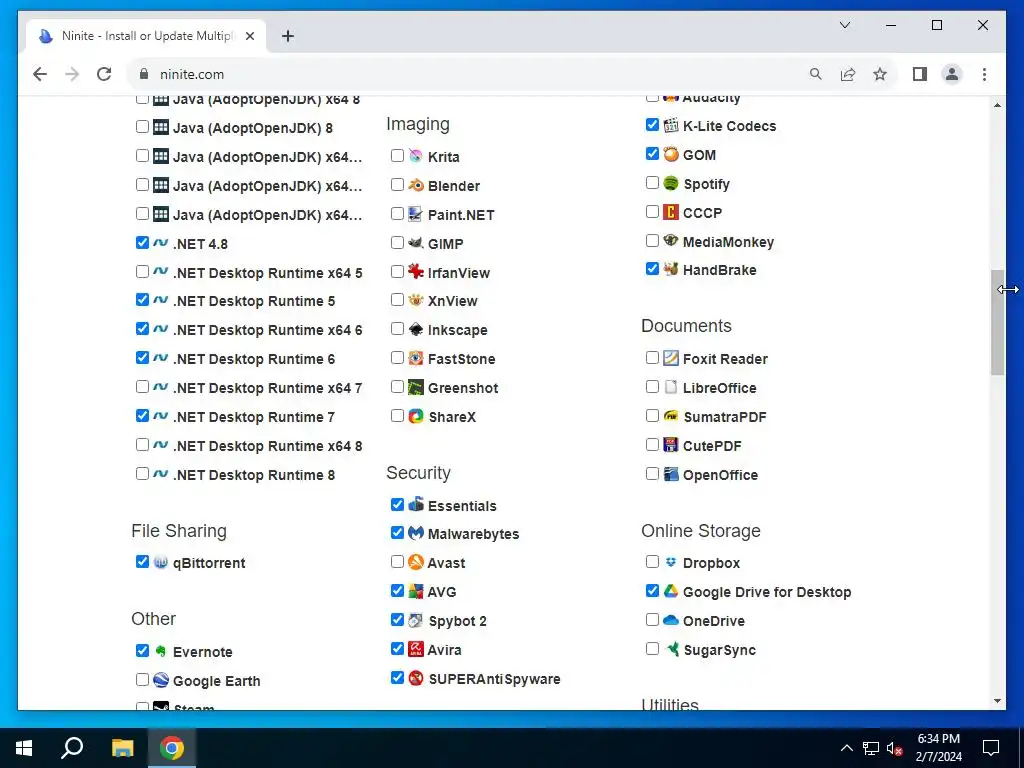This screenshot has height=768, width=1024.
Task: Click the OneDrive cloud icon
Action: click(671, 620)
